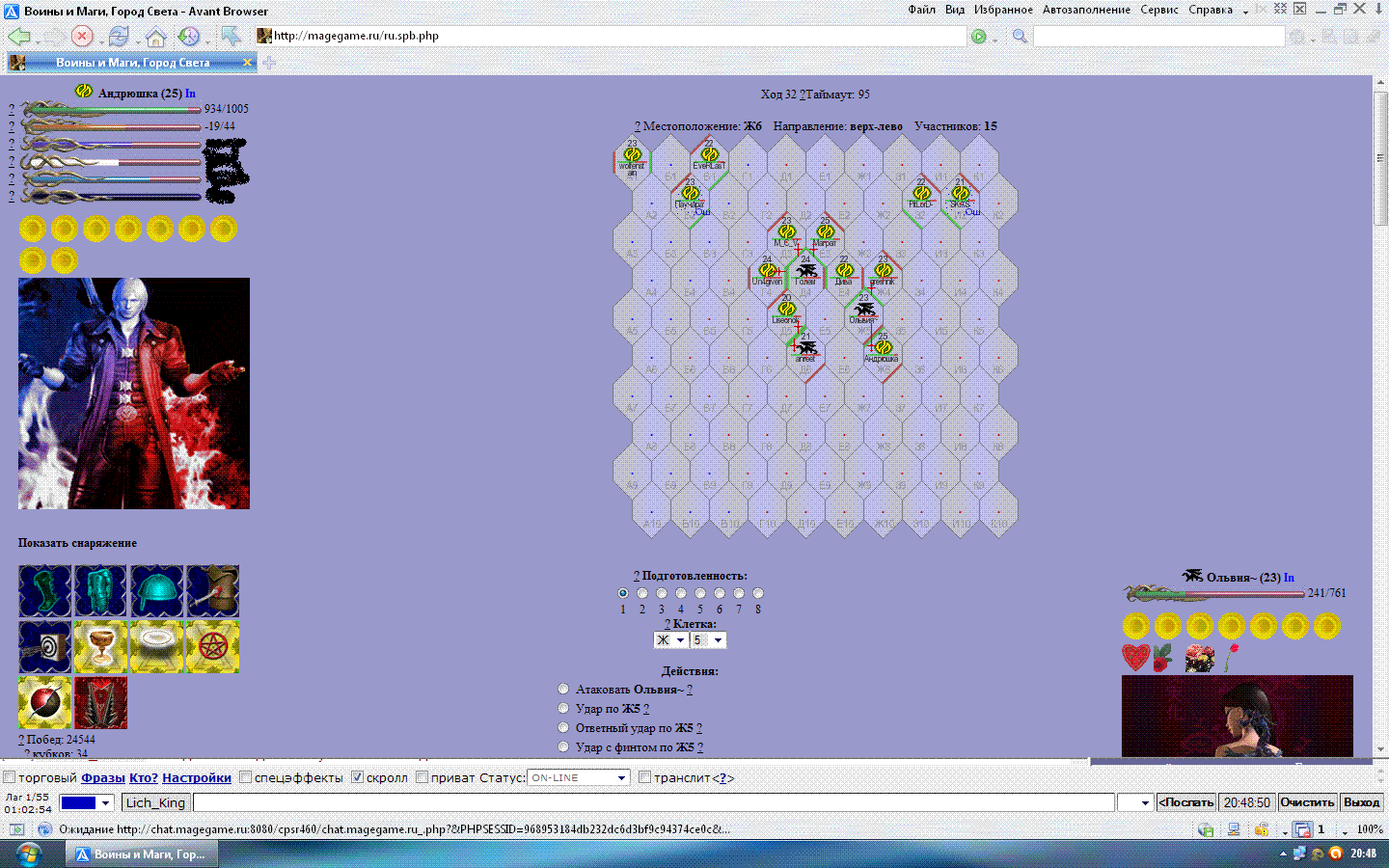This screenshot has height=868, width=1389.
Task: Open Вид menu
Action: tap(955, 10)
